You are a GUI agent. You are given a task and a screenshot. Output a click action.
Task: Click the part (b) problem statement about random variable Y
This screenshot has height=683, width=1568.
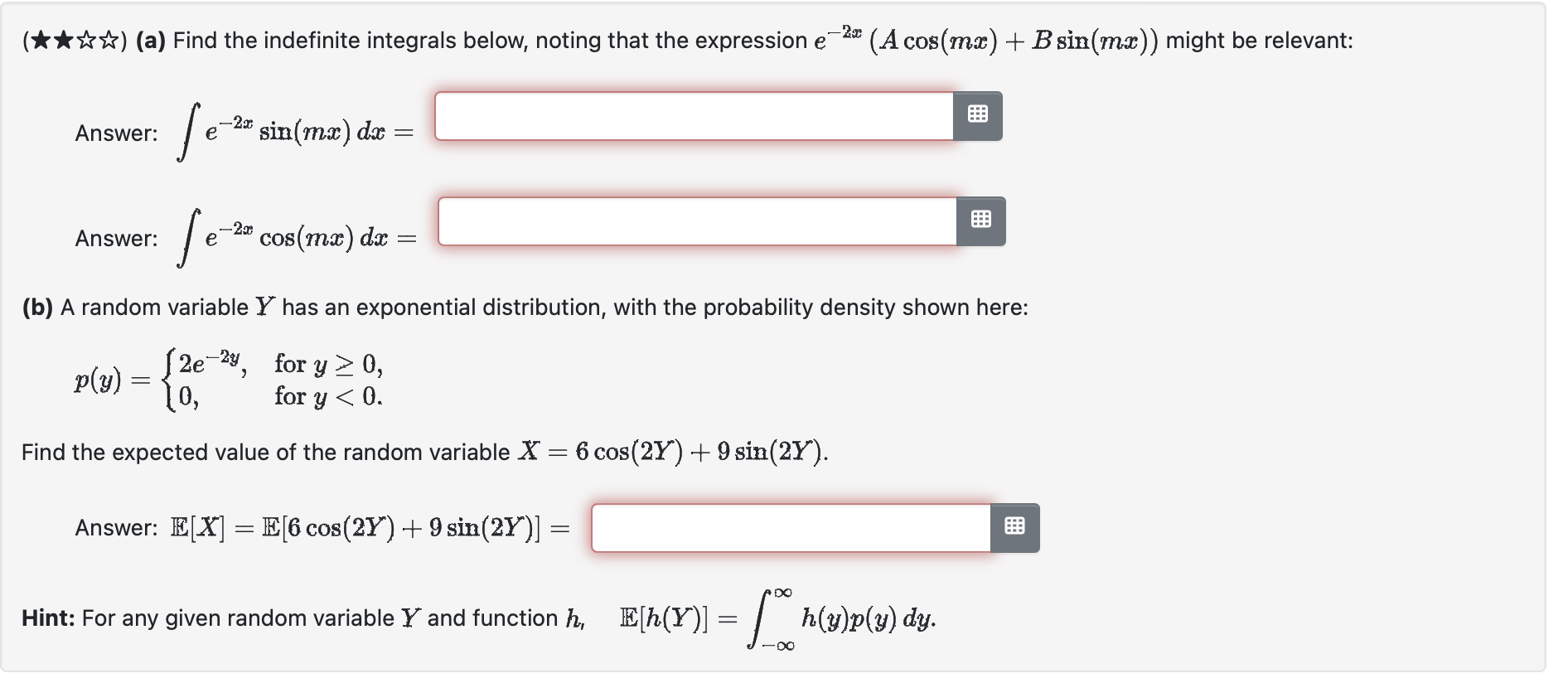point(522,307)
